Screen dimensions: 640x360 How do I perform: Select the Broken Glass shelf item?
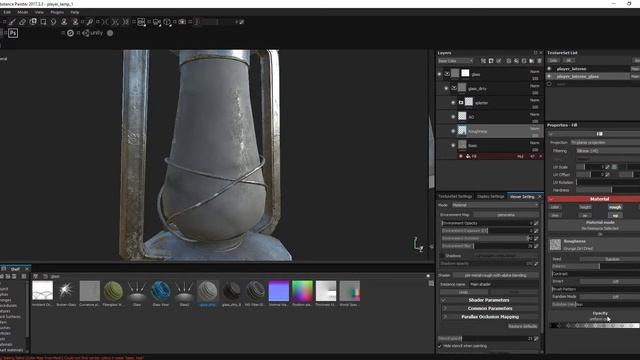(x=66, y=293)
